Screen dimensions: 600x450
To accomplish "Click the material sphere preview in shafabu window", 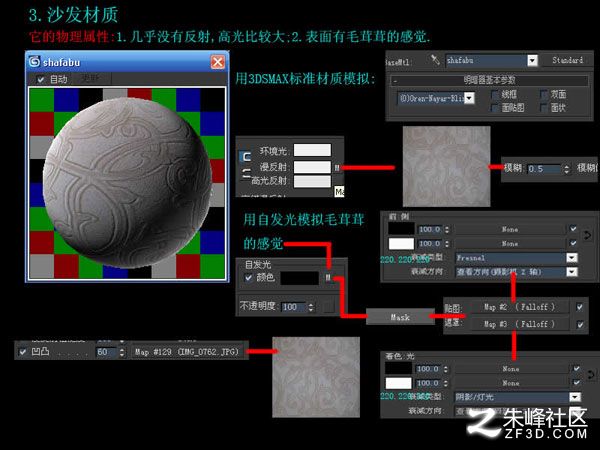I will (x=127, y=183).
